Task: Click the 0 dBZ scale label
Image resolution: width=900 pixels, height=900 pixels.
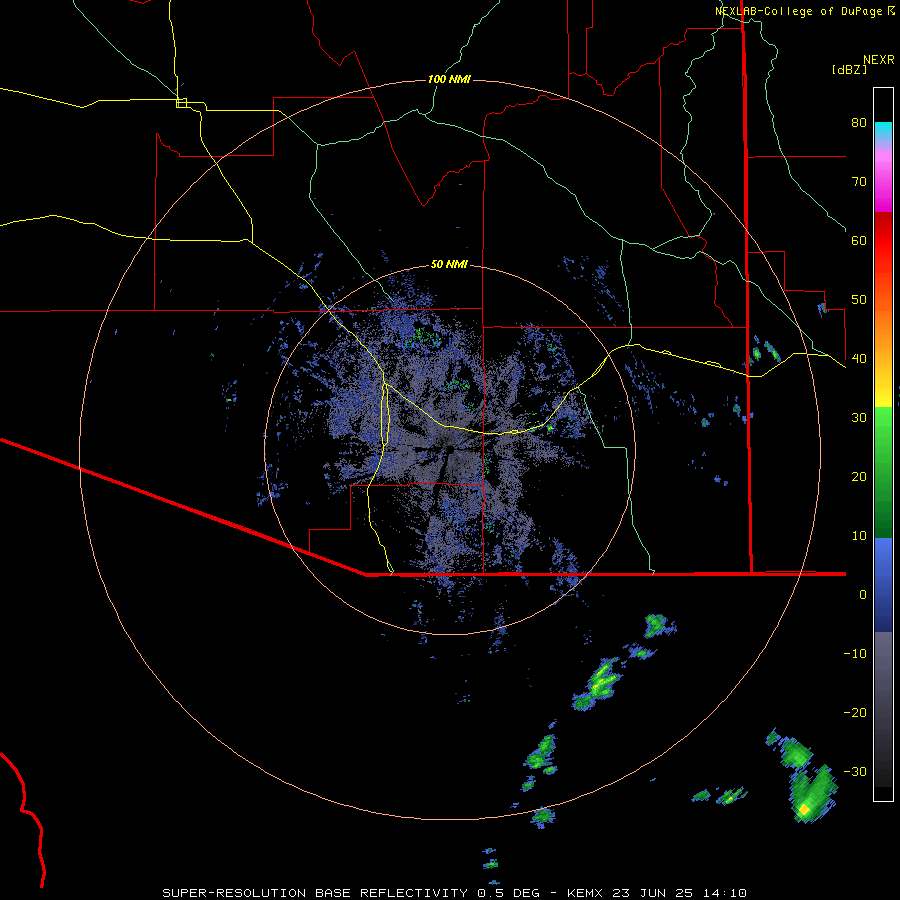Action: point(863,595)
